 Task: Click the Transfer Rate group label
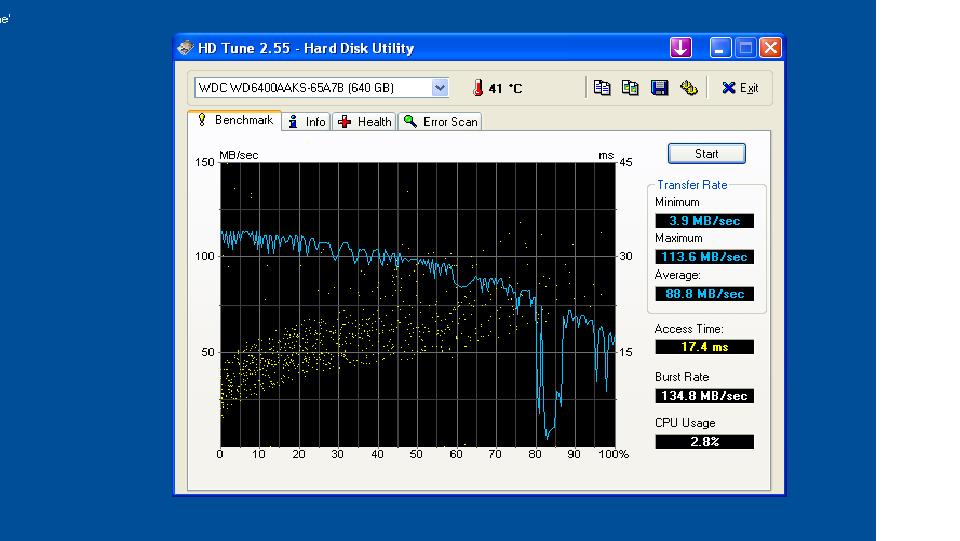[692, 185]
